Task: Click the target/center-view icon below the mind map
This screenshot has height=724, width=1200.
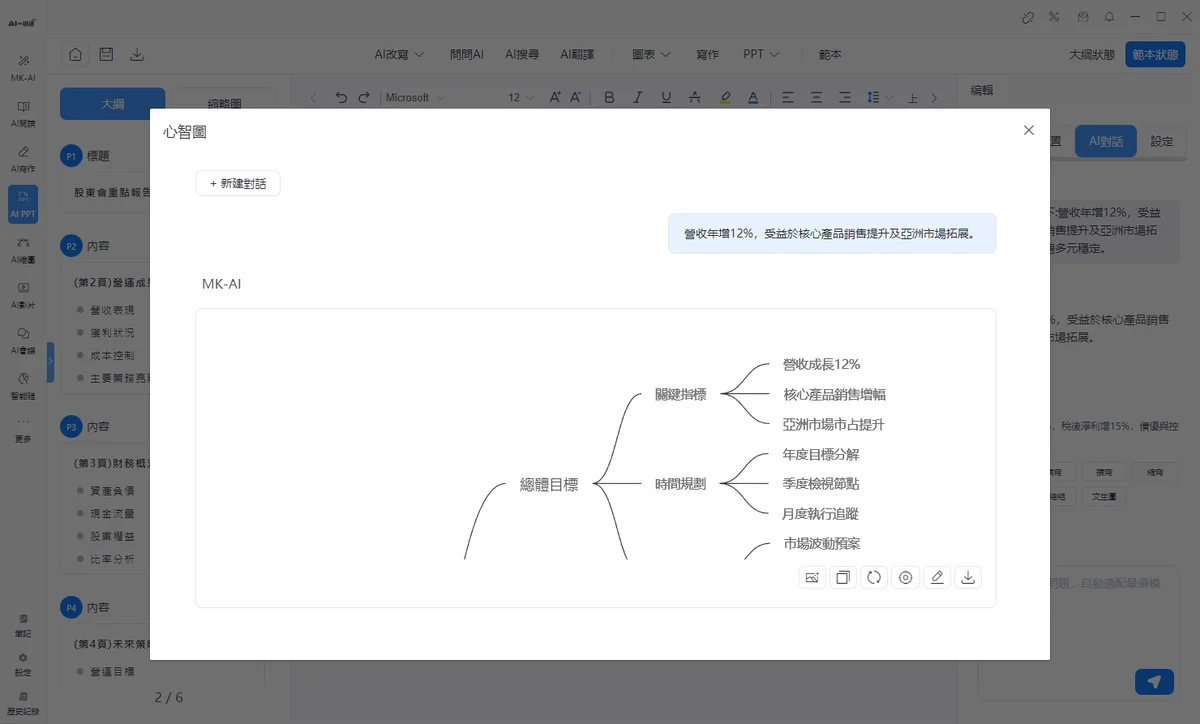Action: tap(906, 577)
